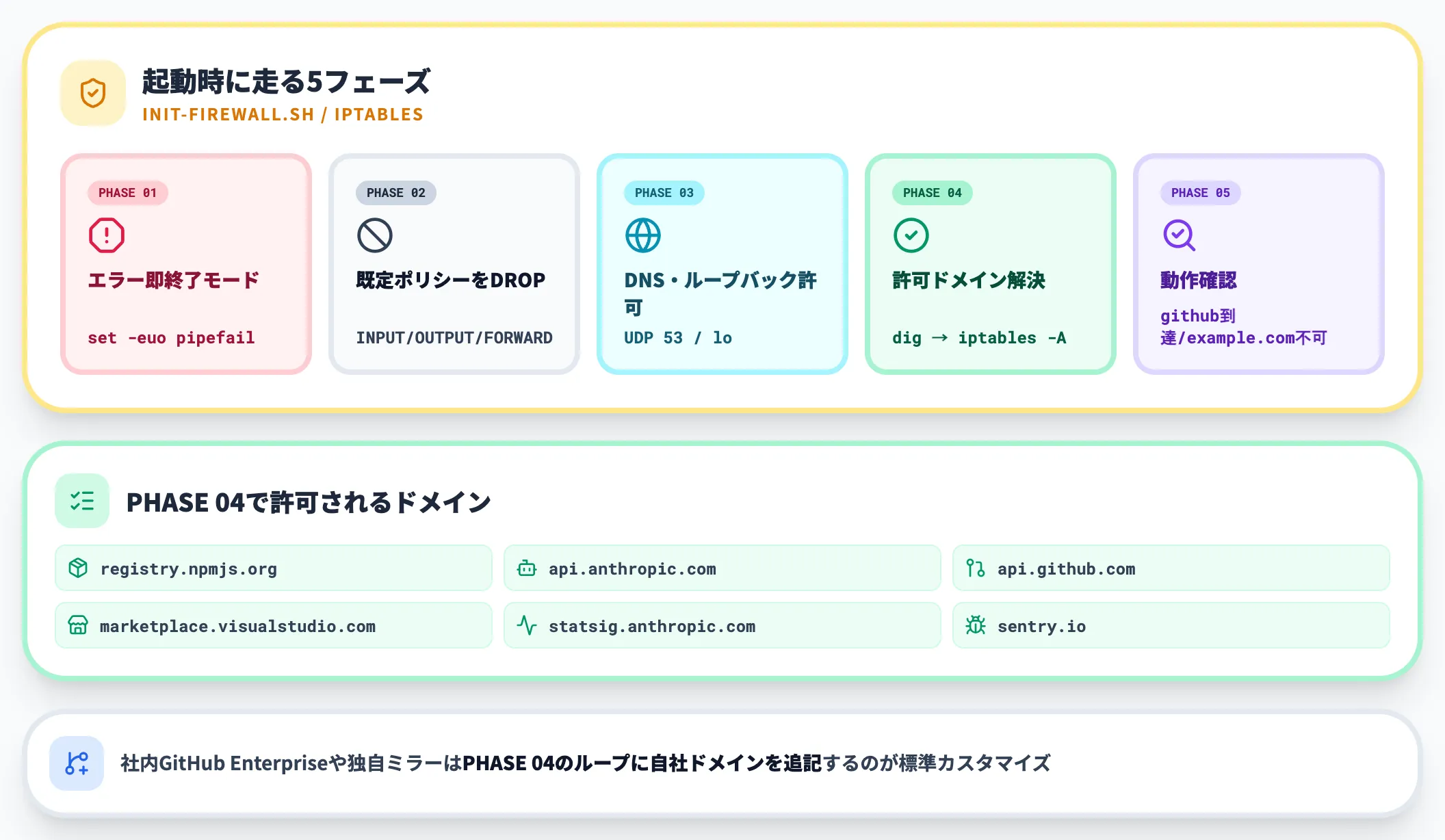Click the activity pulse icon beside statsig.anthropic.com

coord(527,625)
